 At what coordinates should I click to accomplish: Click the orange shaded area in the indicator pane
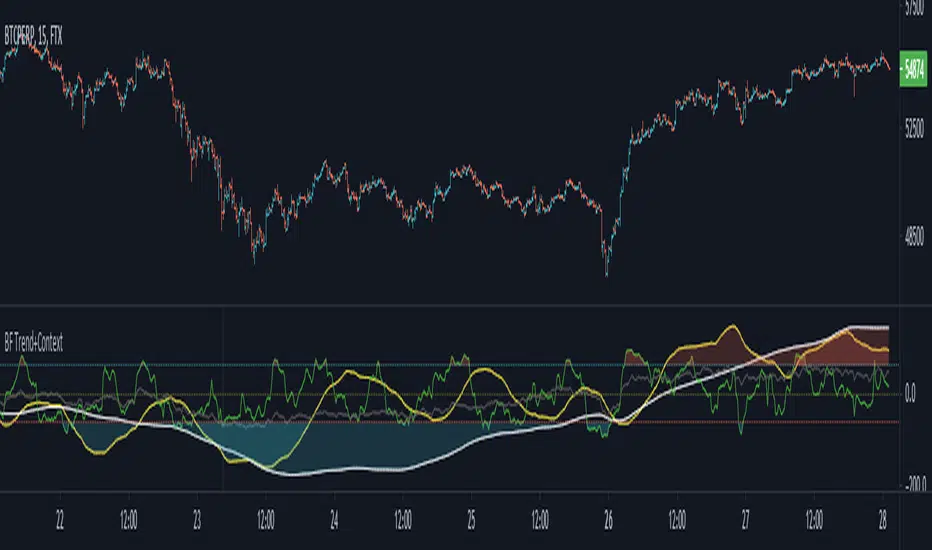pos(844,352)
